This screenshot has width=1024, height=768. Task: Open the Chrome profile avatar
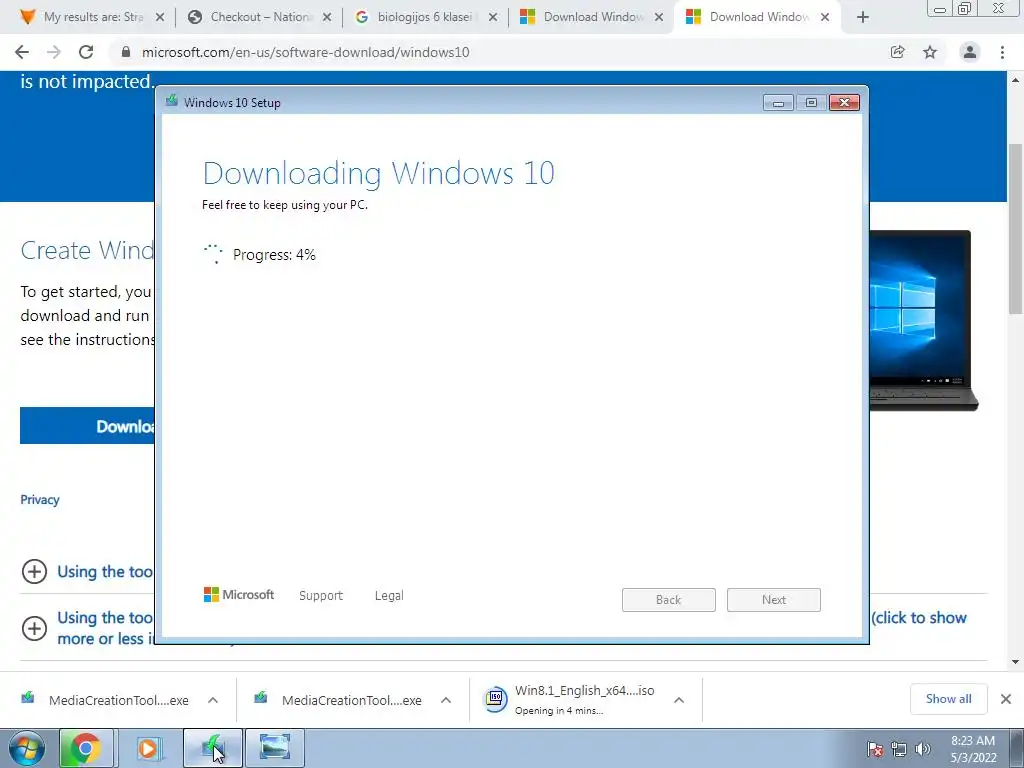tap(970, 52)
